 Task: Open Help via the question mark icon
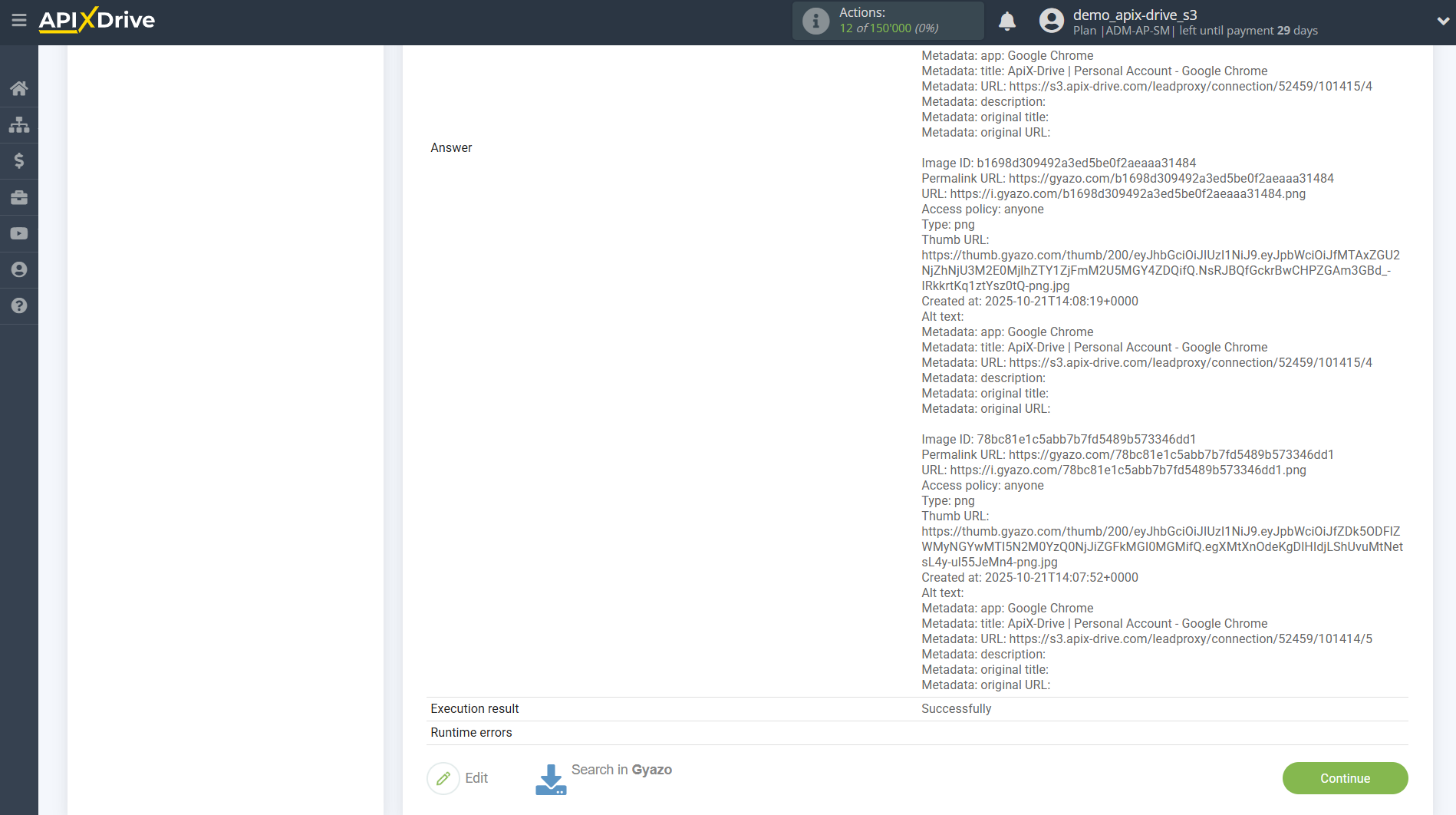pyautogui.click(x=19, y=305)
